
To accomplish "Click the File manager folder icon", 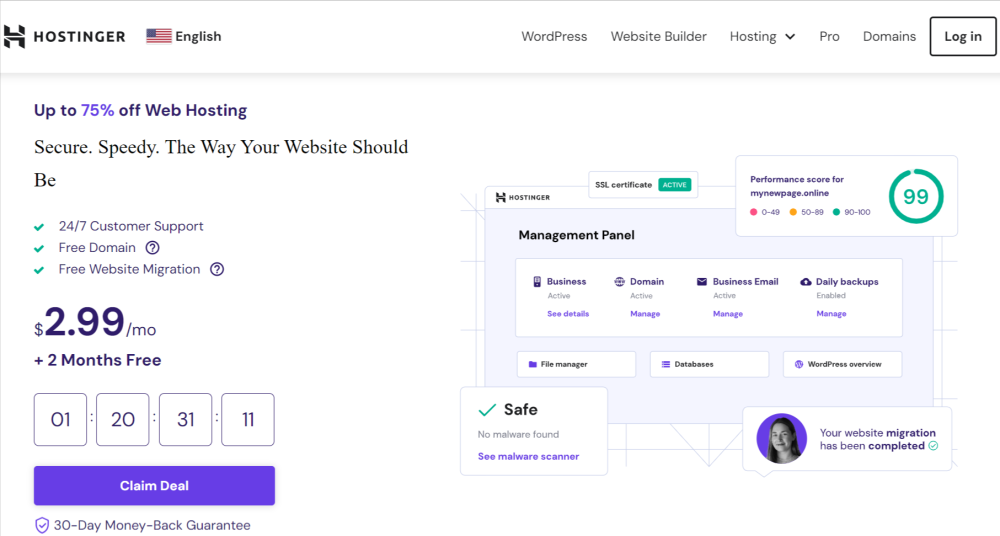I will click(x=533, y=364).
